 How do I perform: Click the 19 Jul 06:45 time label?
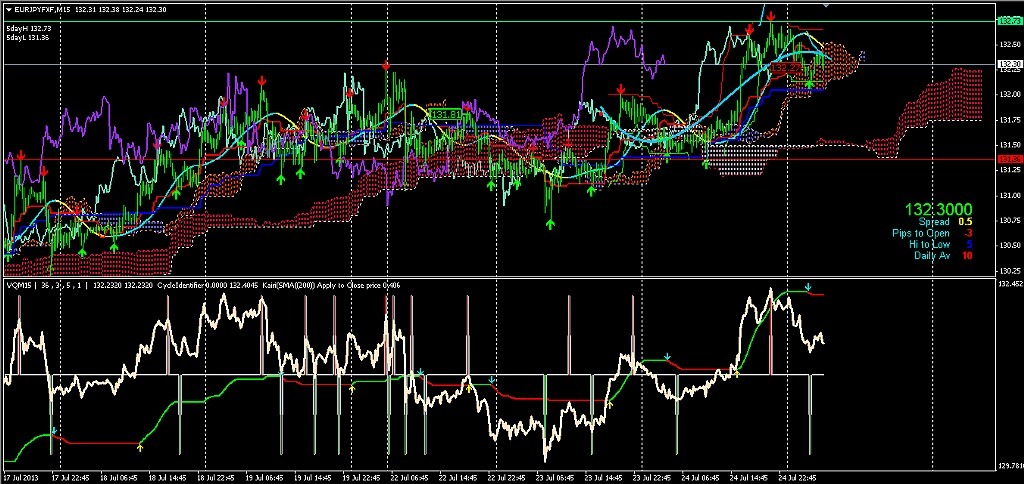pos(264,478)
